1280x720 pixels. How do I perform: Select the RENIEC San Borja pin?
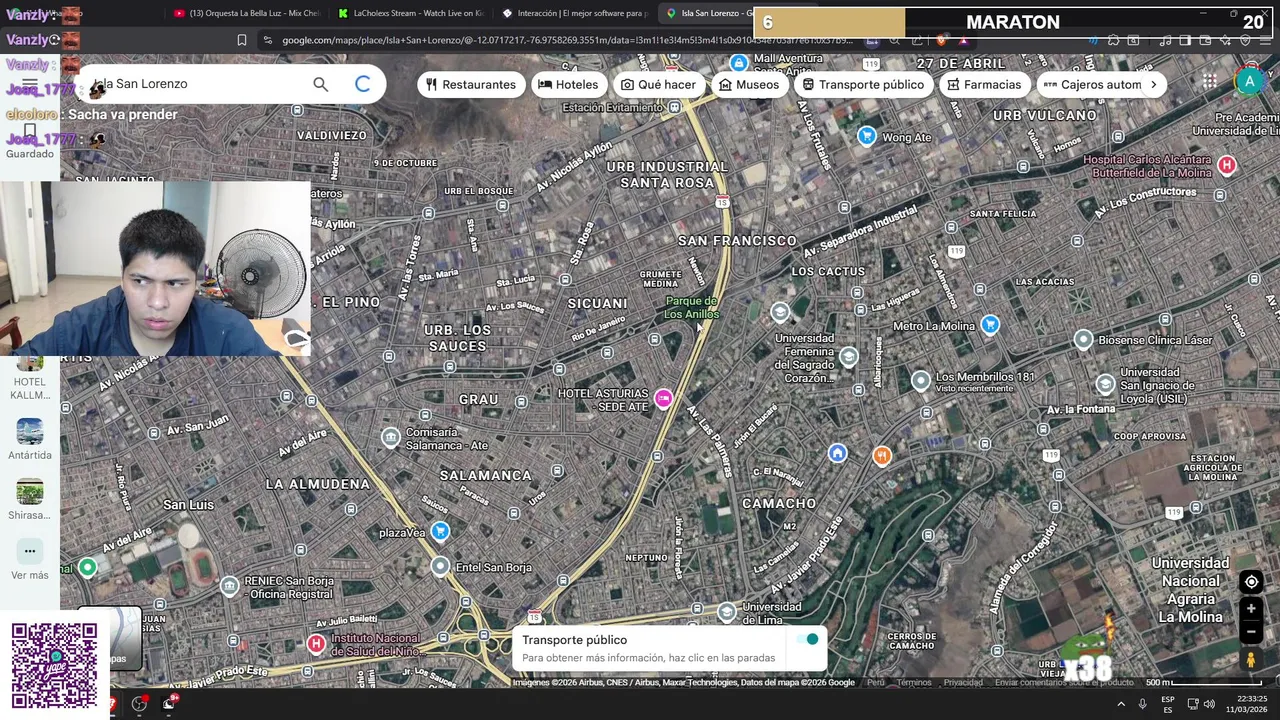230,586
